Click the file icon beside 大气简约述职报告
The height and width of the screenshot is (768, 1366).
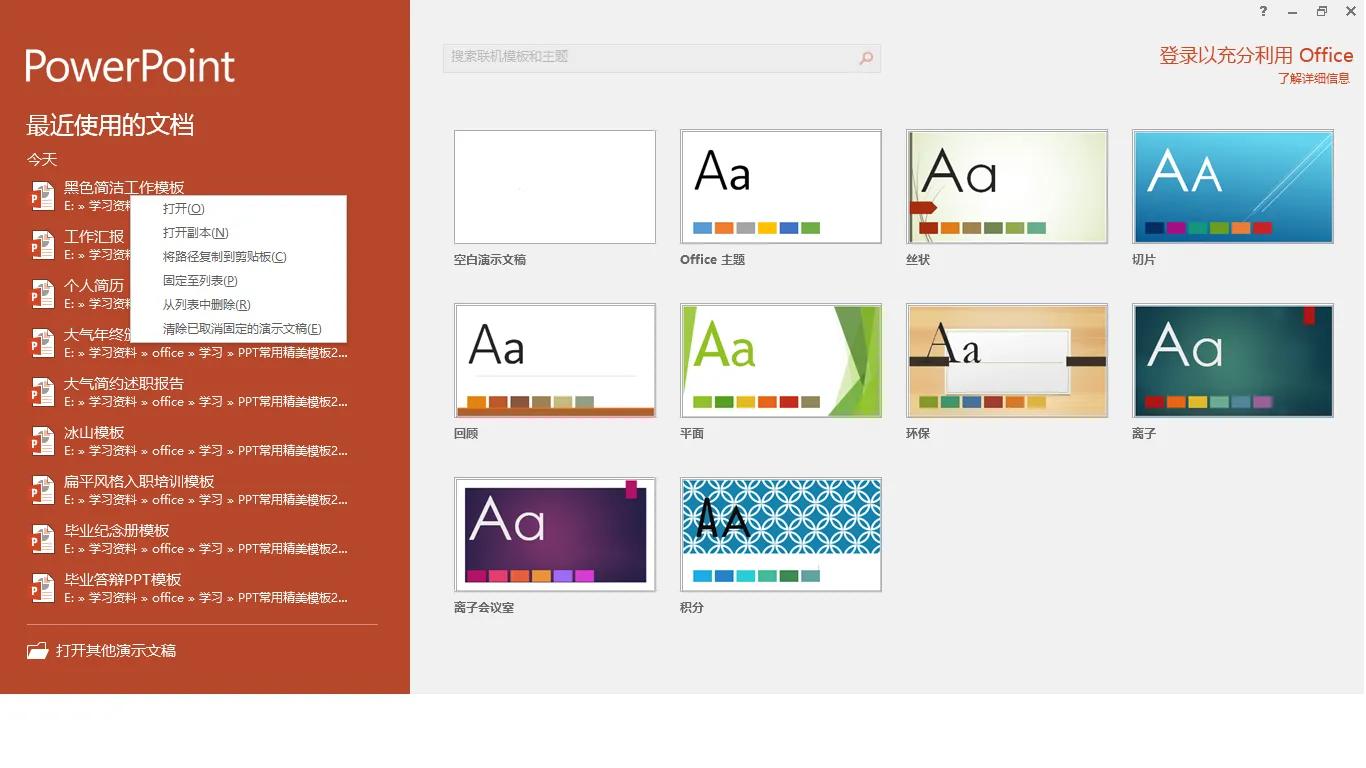(42, 392)
